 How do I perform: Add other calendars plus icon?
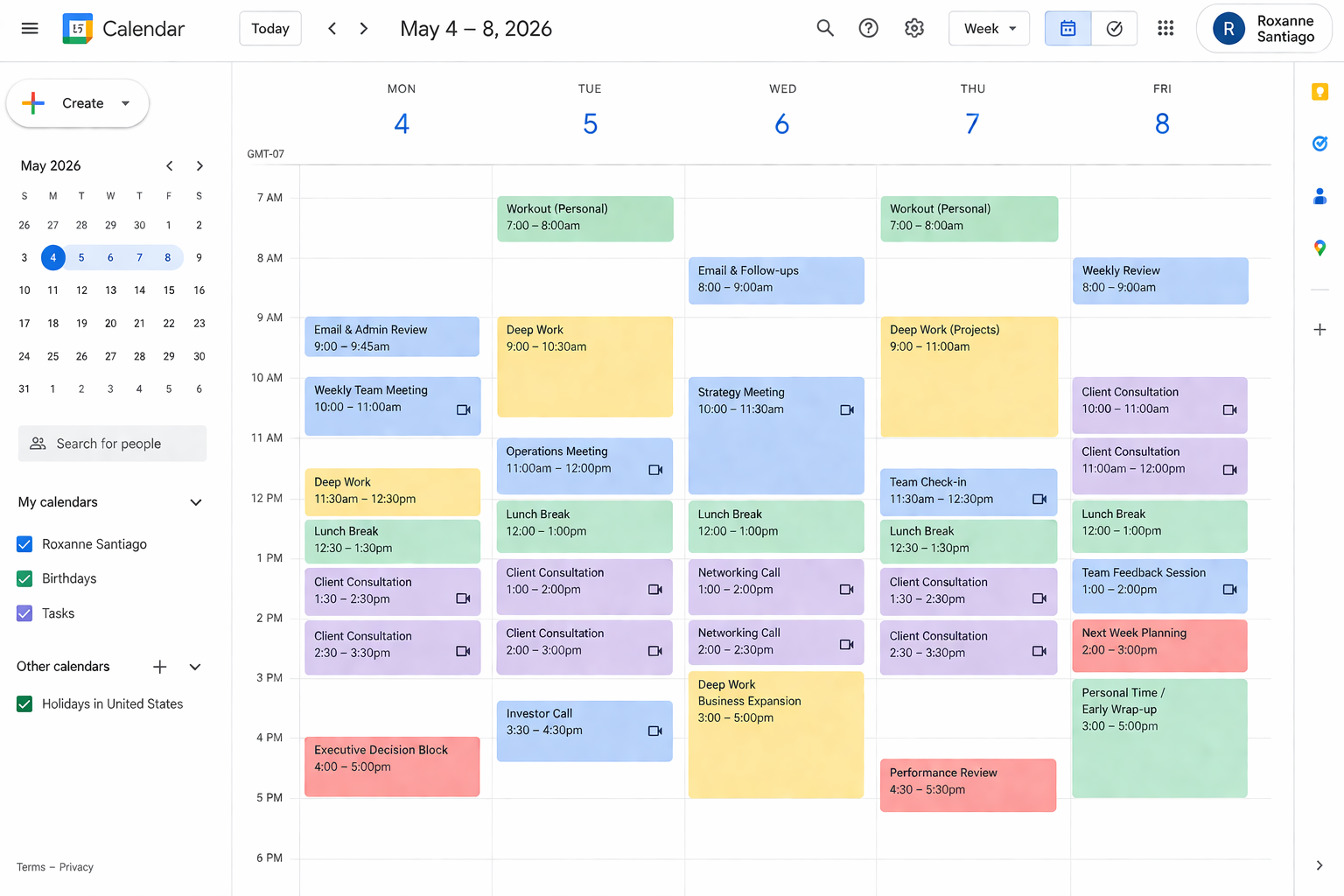[159, 667]
